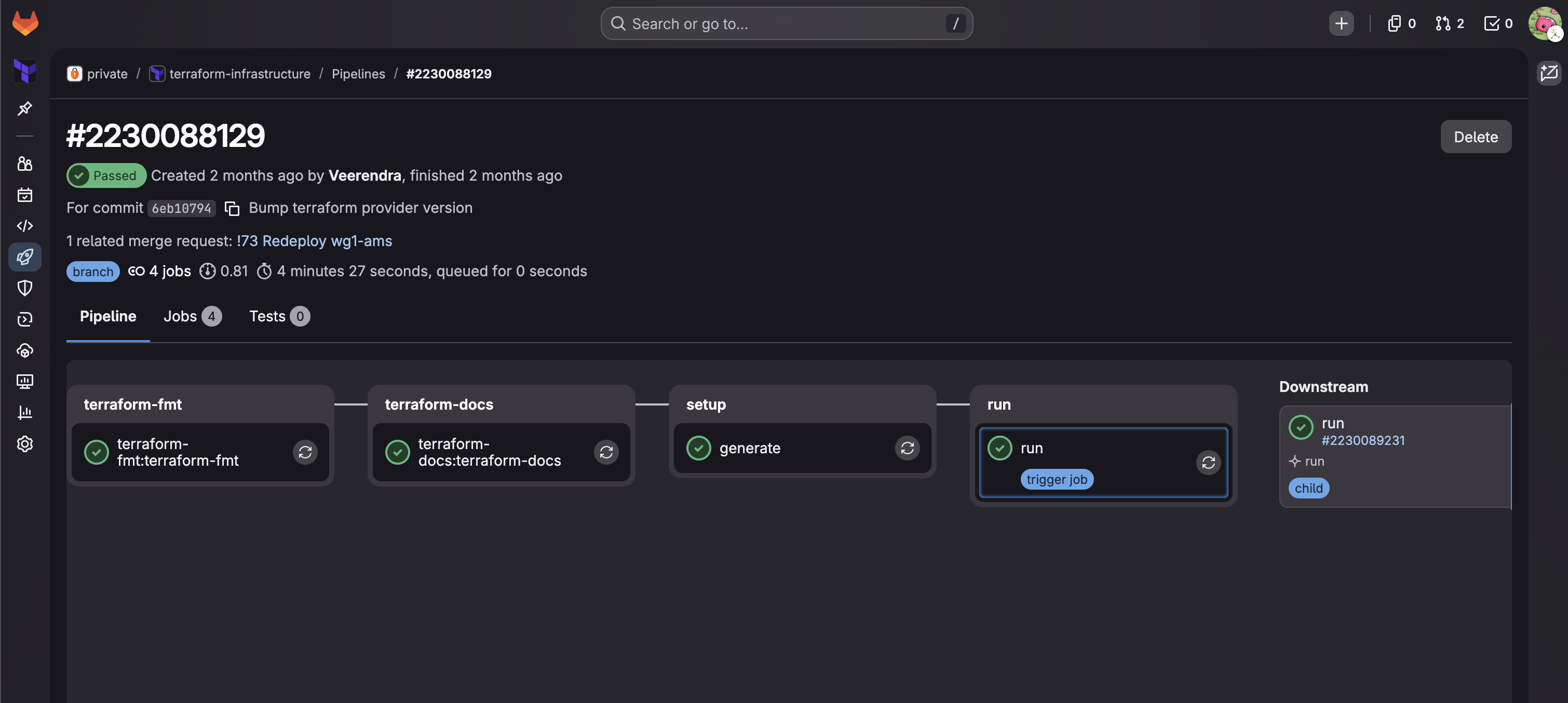Open the top-right panel toggle icon
Image resolution: width=1568 pixels, height=703 pixels.
pyautogui.click(x=1548, y=73)
